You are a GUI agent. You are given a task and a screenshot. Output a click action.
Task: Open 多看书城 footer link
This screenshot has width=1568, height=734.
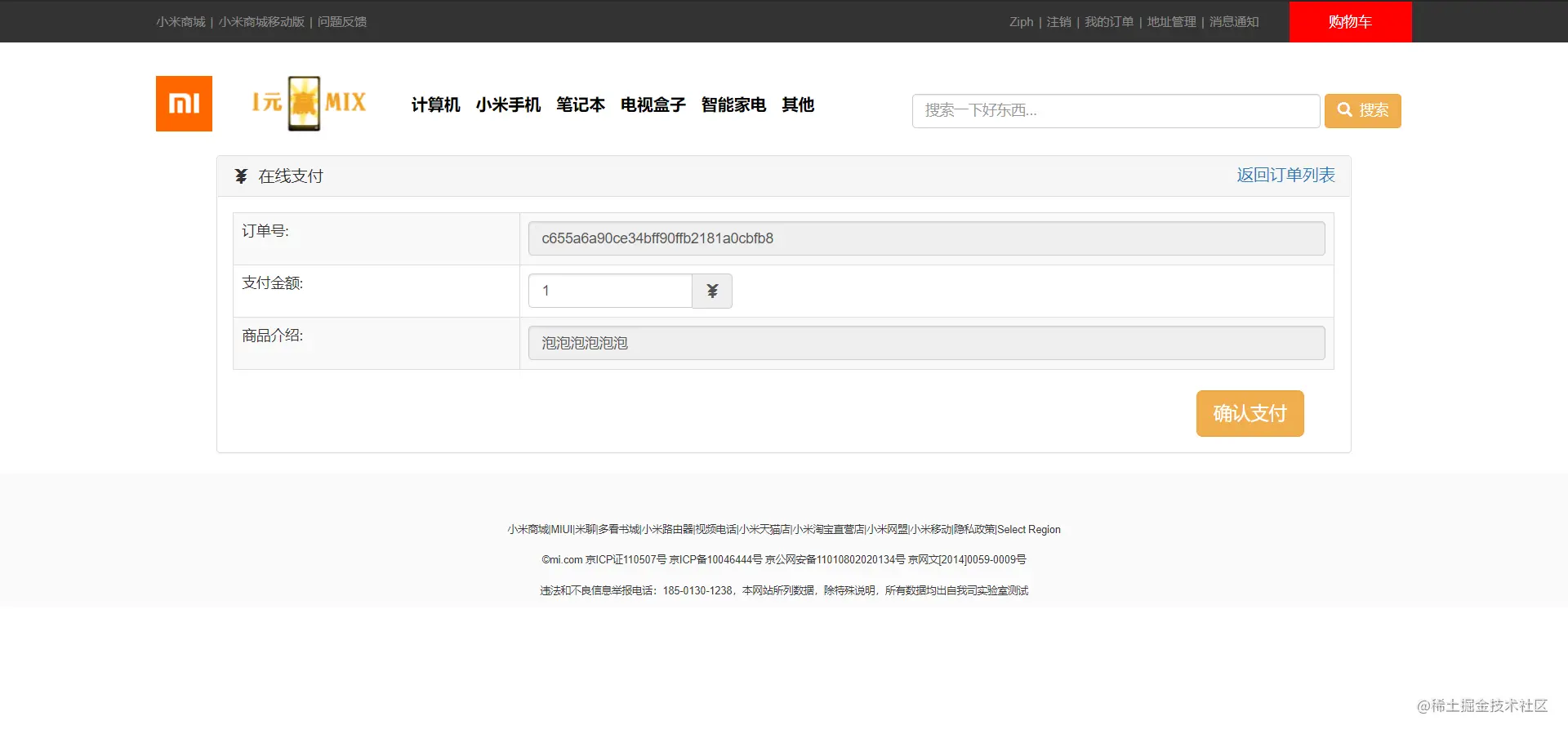[x=620, y=530]
